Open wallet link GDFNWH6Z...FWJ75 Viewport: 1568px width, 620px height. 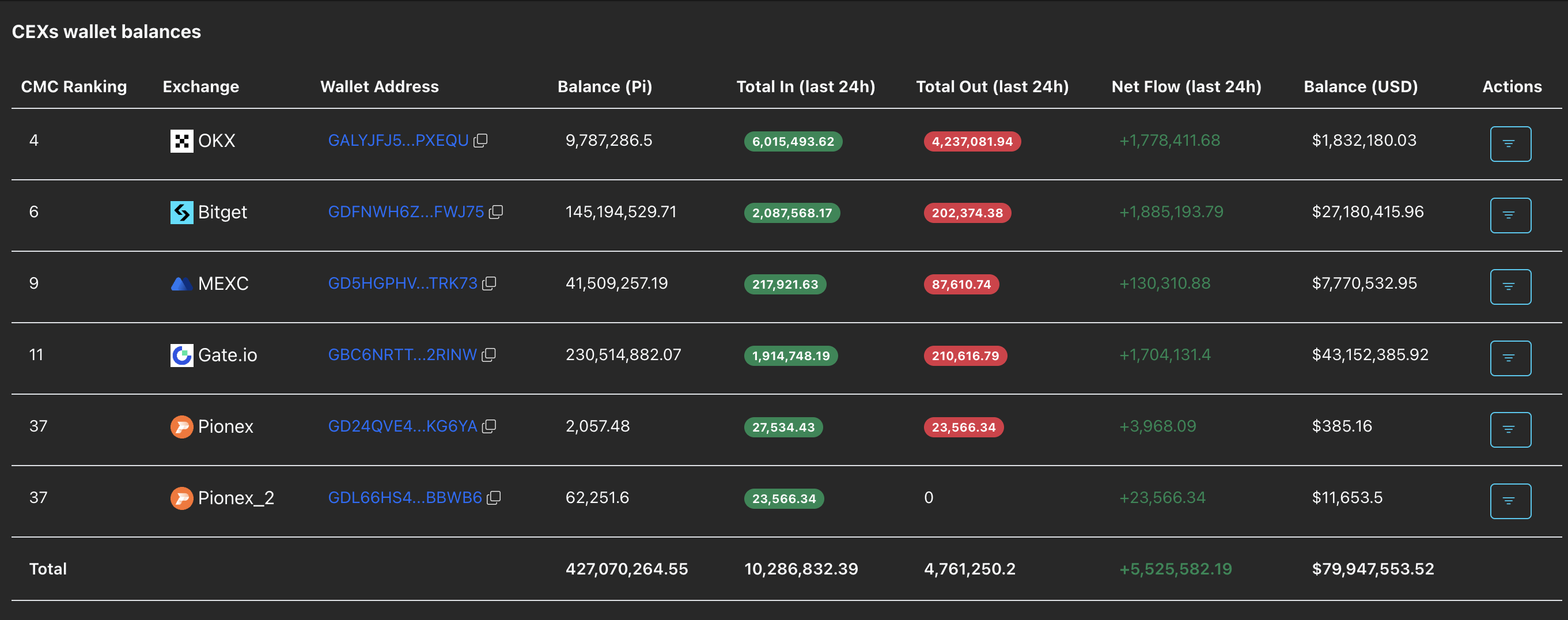coord(406,212)
